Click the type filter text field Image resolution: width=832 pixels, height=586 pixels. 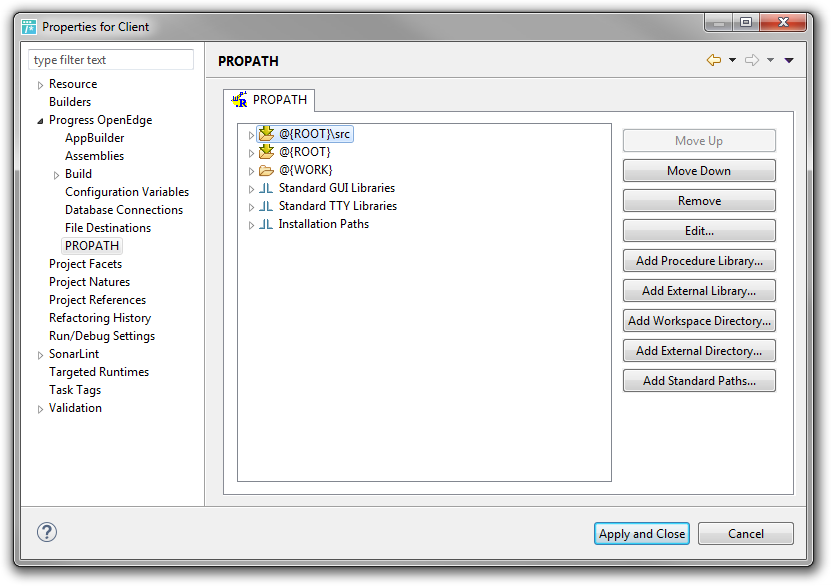(111, 59)
